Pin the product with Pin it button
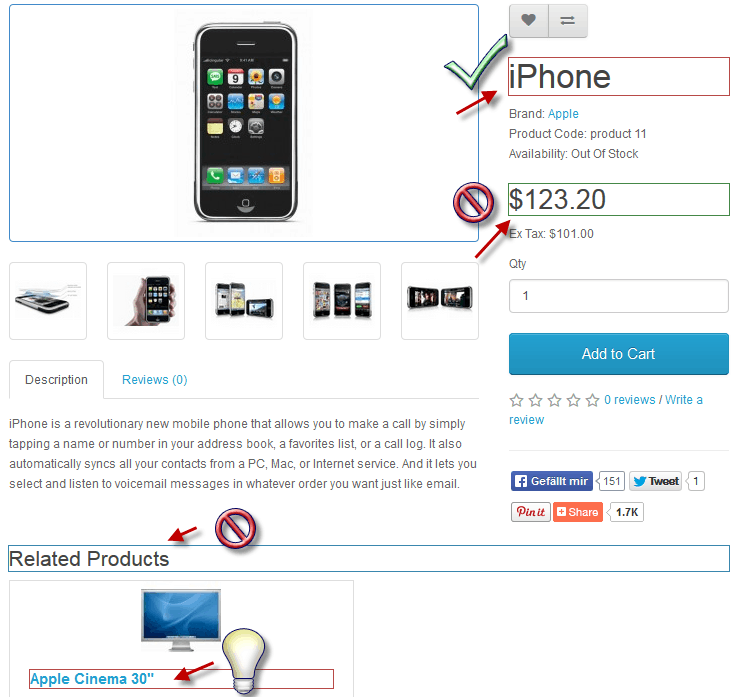 tap(531, 512)
